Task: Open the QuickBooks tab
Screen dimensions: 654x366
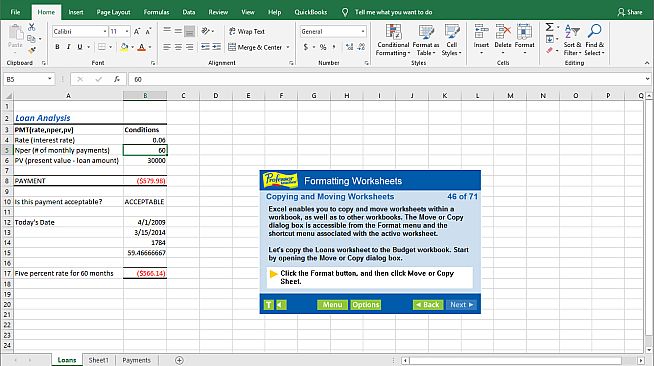Action: coord(311,12)
